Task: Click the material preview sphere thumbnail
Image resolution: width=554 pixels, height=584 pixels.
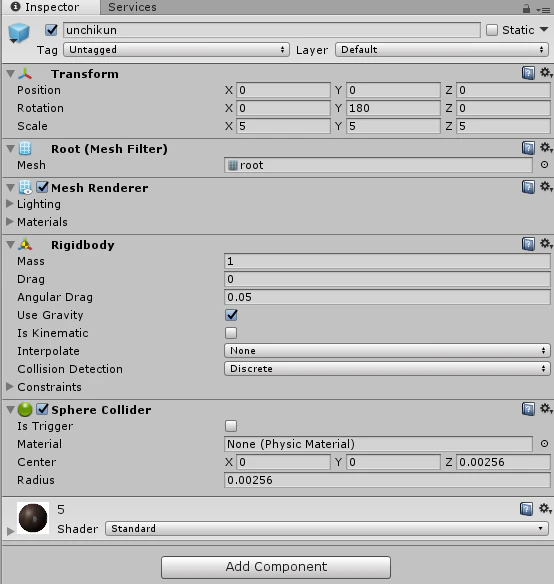Action: (x=33, y=518)
